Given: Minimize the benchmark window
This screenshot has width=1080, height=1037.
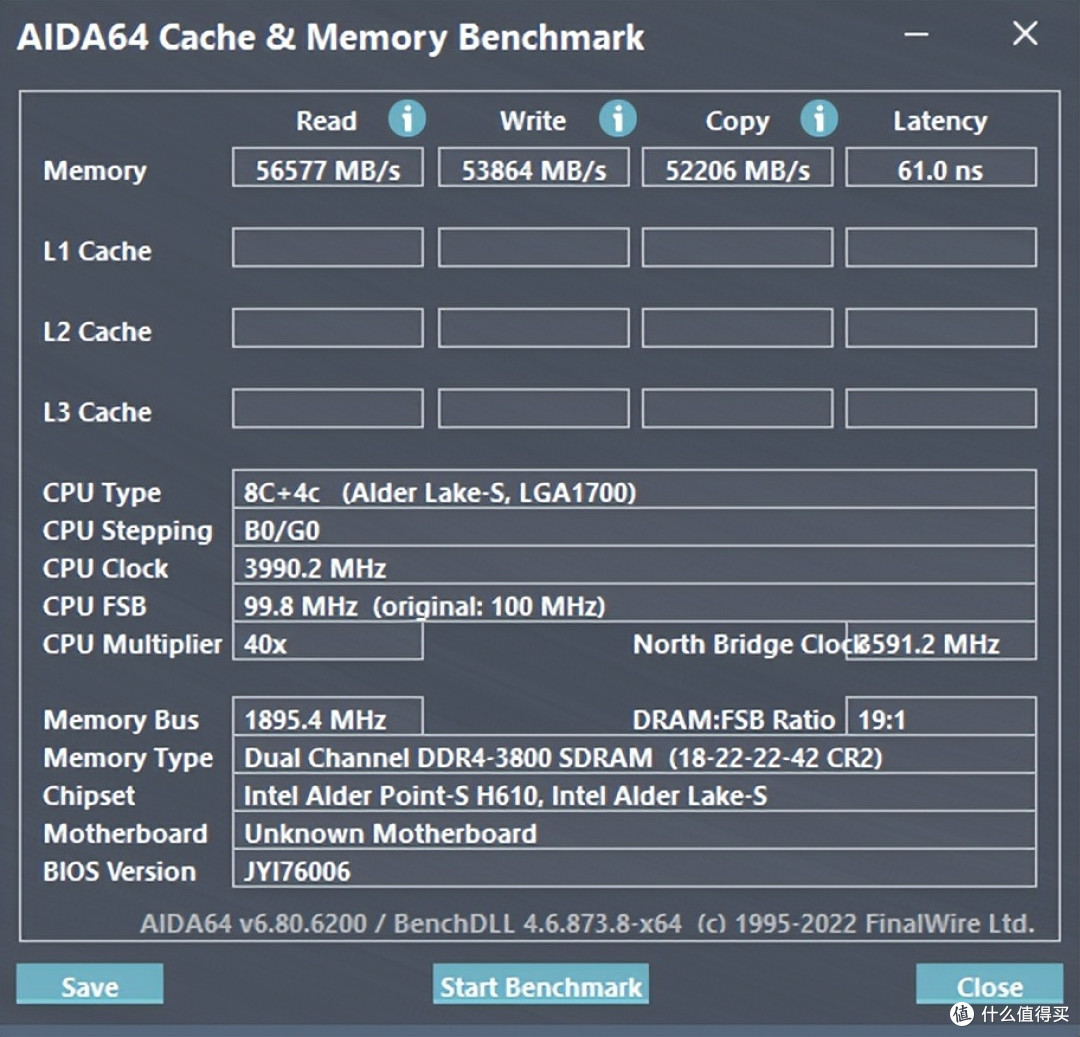Looking at the screenshot, I should [x=919, y=36].
